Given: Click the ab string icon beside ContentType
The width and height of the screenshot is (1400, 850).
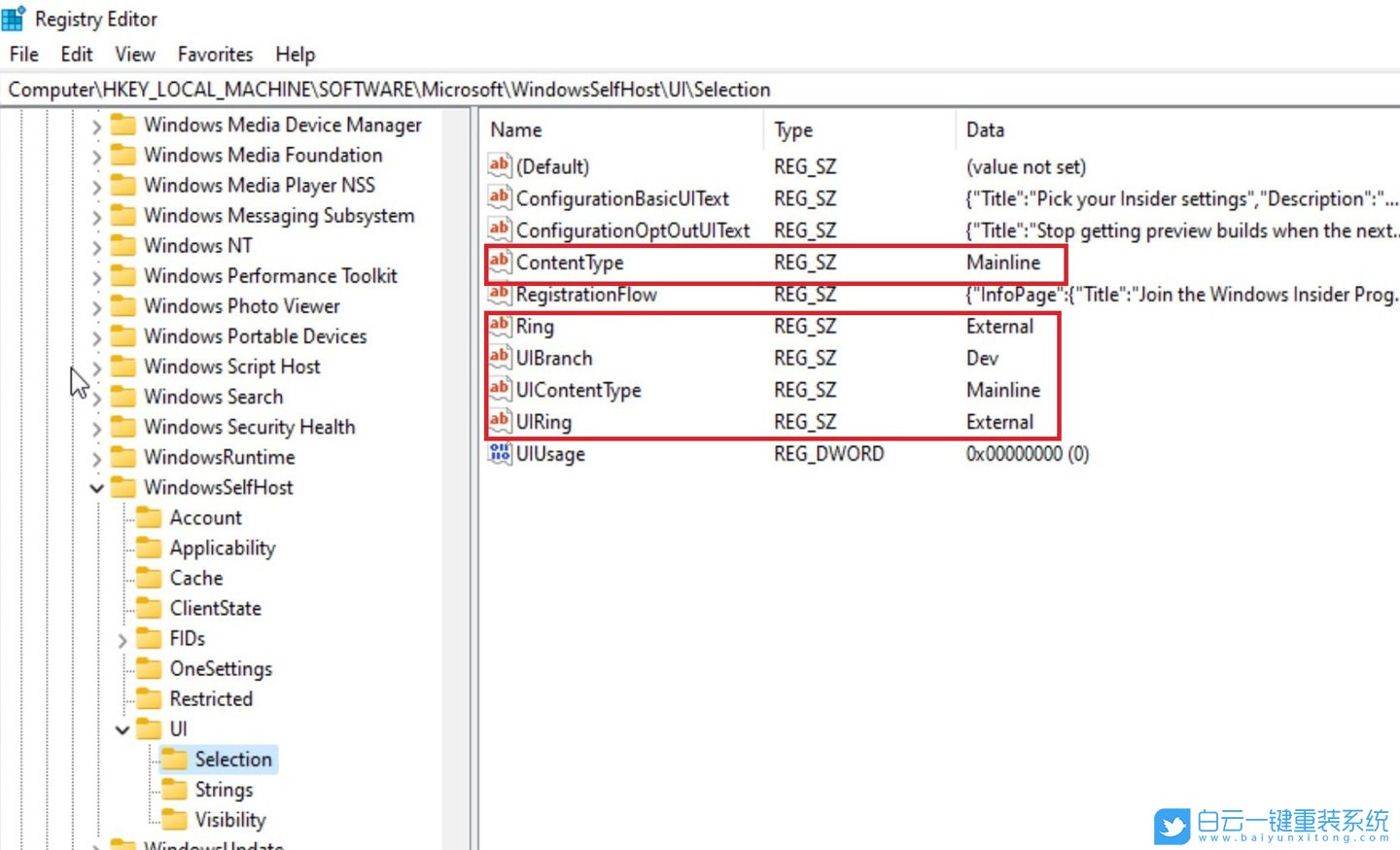Looking at the screenshot, I should click(x=499, y=262).
